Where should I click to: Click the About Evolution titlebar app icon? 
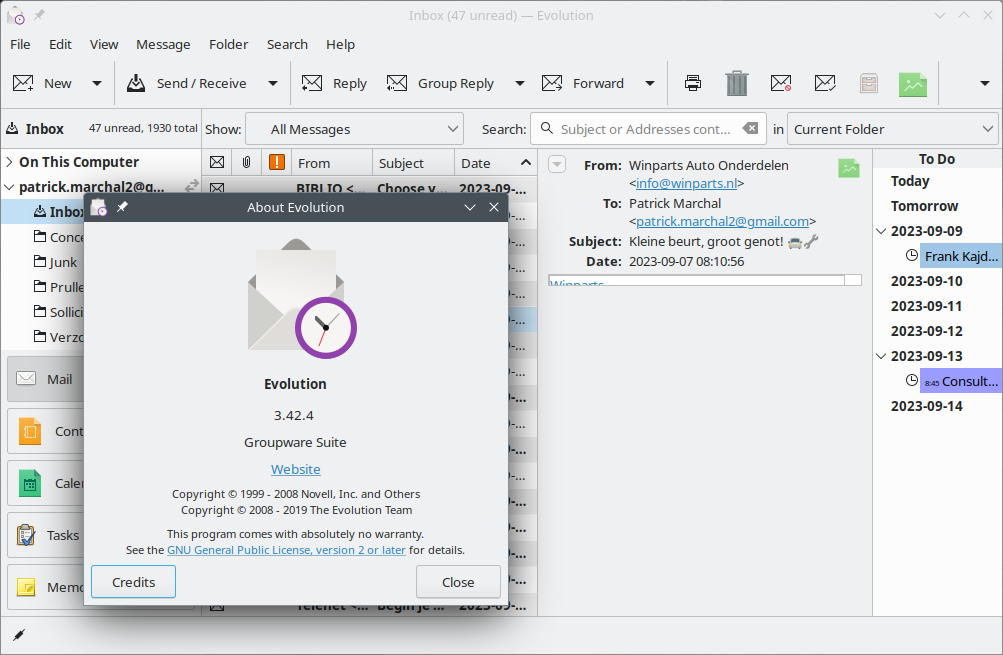tap(99, 207)
